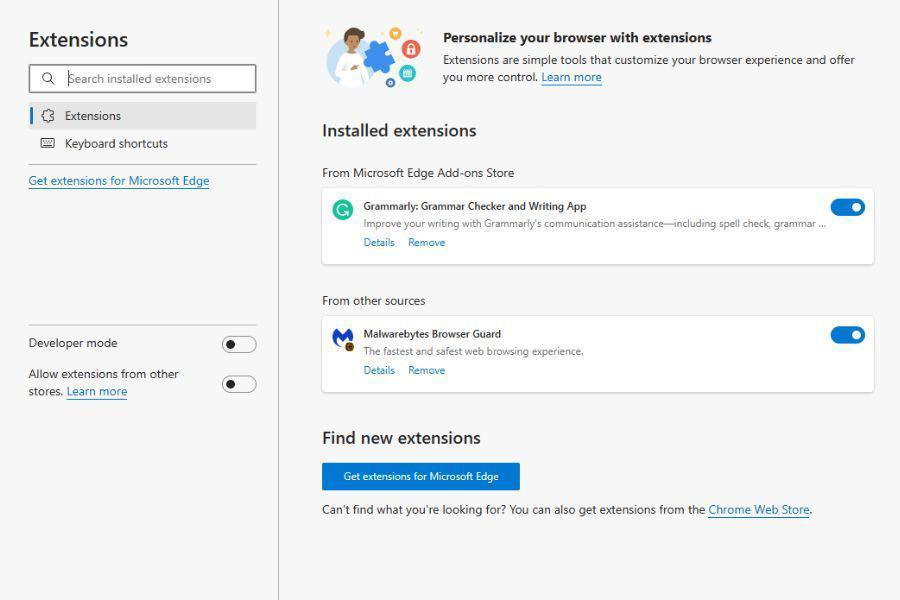Enable Developer mode switch

coord(239,344)
